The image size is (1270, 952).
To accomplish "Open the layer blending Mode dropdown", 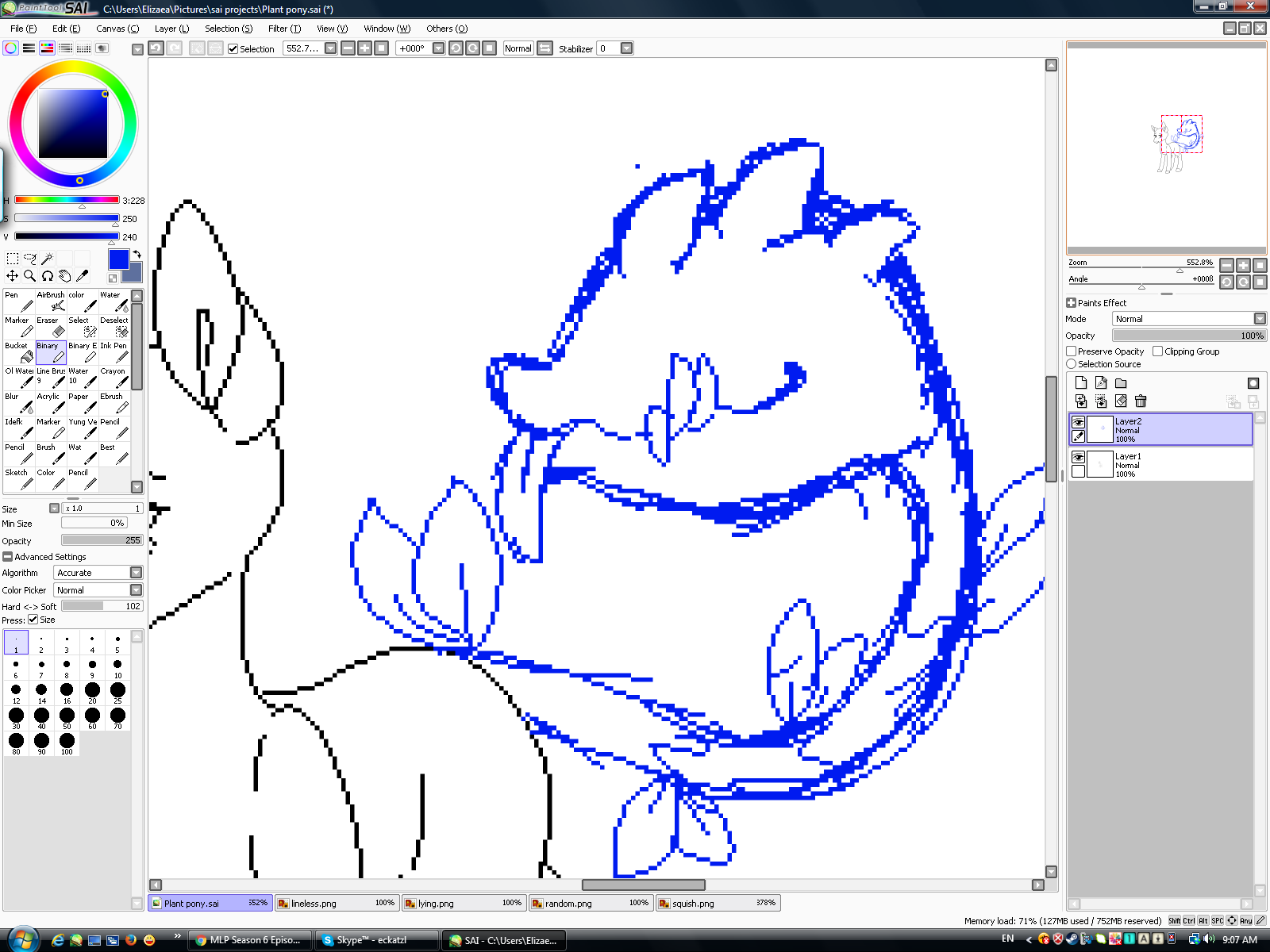I will pyautogui.click(x=1260, y=319).
